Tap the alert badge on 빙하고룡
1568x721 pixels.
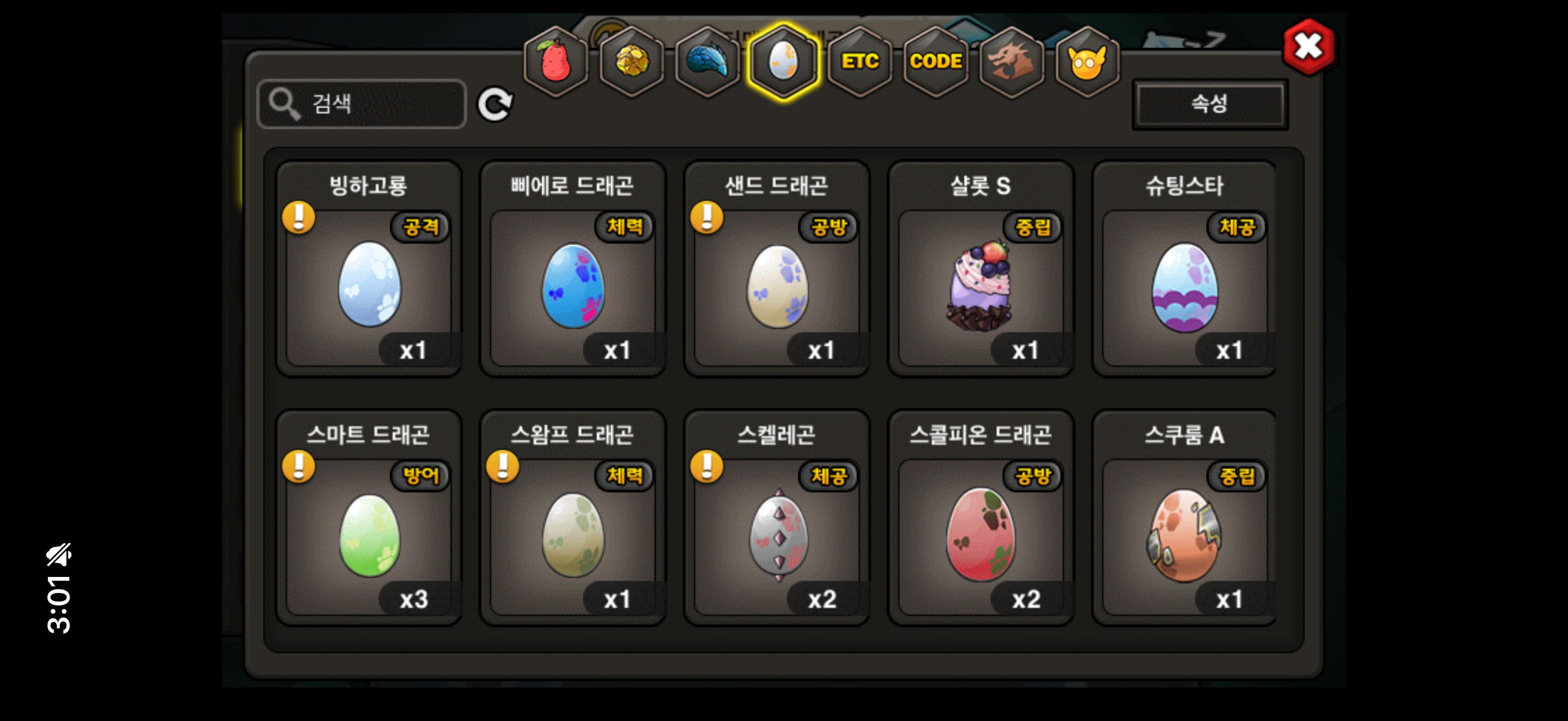[x=298, y=217]
